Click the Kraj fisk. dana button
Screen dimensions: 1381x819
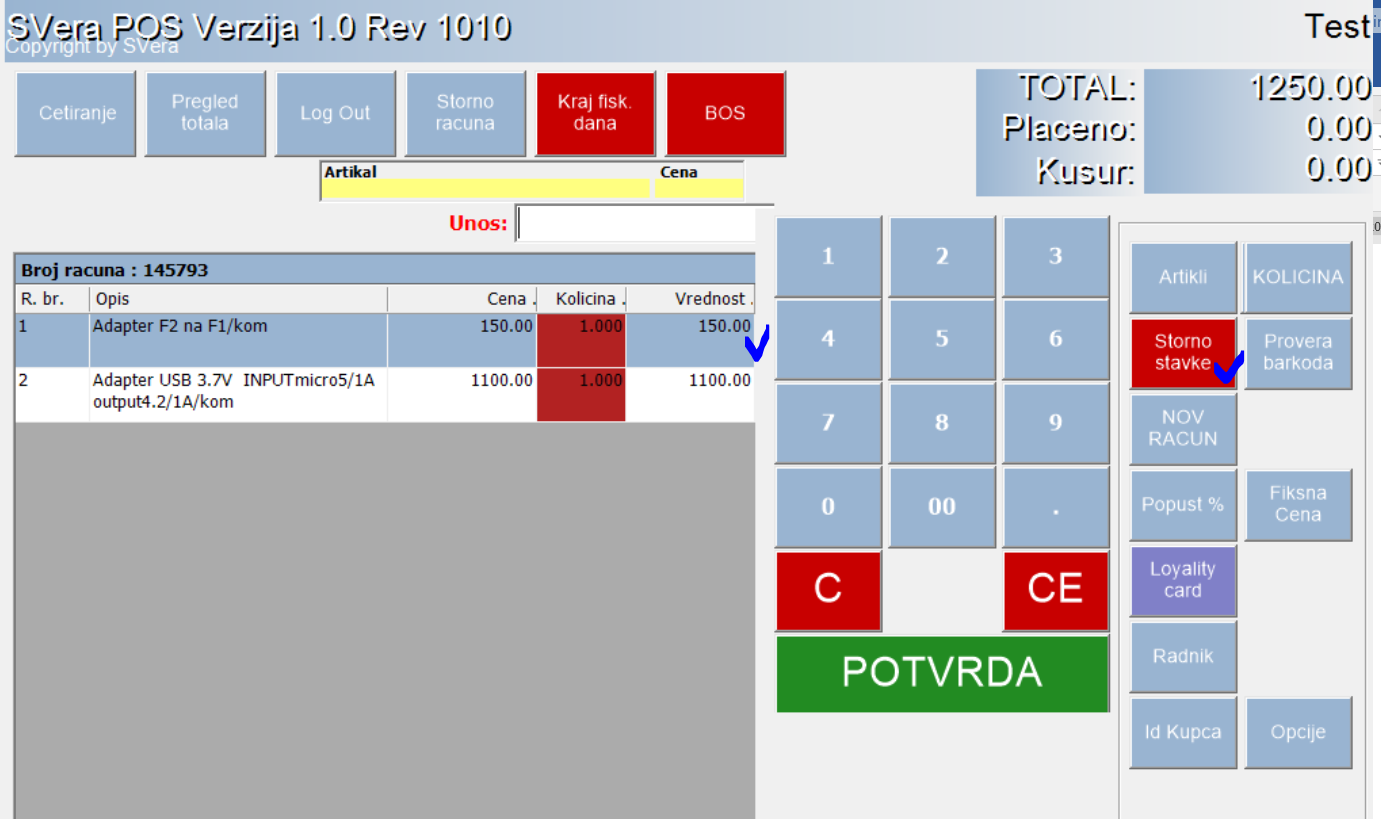pyautogui.click(x=595, y=113)
